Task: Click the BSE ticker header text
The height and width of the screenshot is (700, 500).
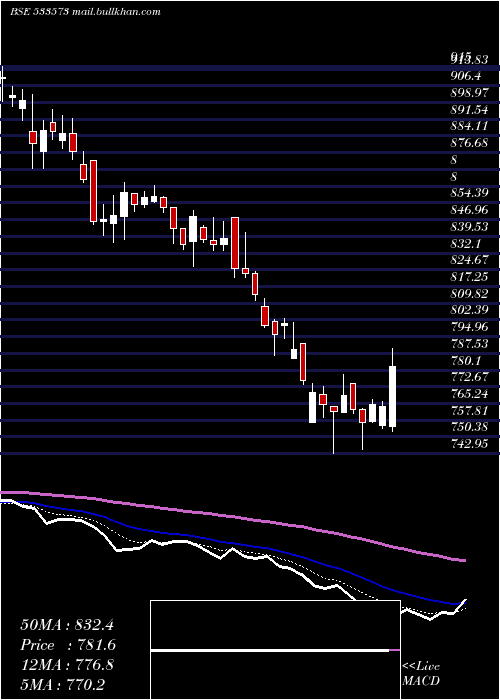Action: [85, 12]
